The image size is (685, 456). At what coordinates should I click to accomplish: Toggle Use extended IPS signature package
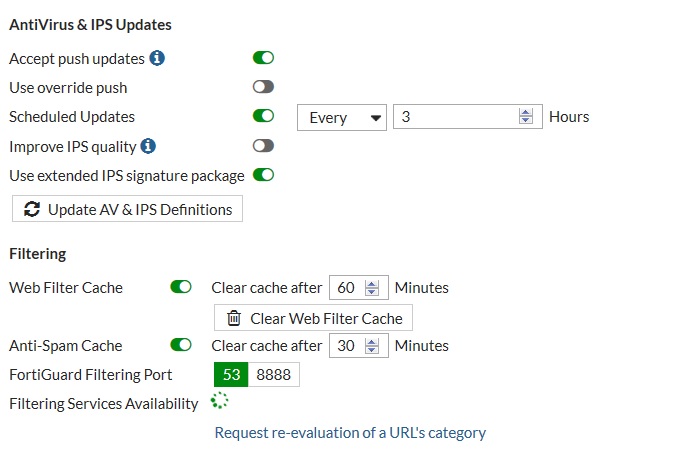click(264, 175)
